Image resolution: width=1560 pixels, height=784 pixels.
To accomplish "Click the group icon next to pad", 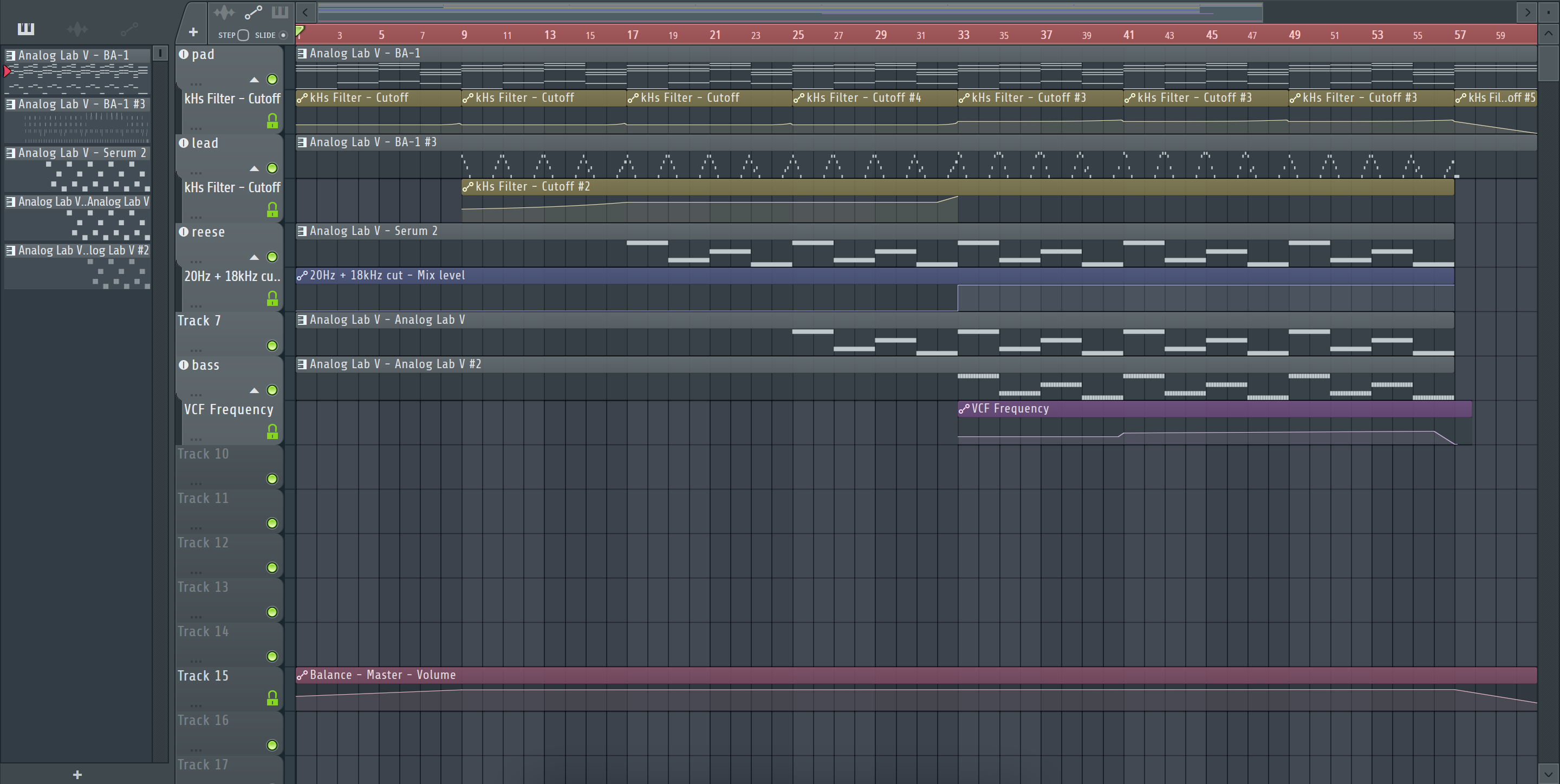I will coord(184,55).
